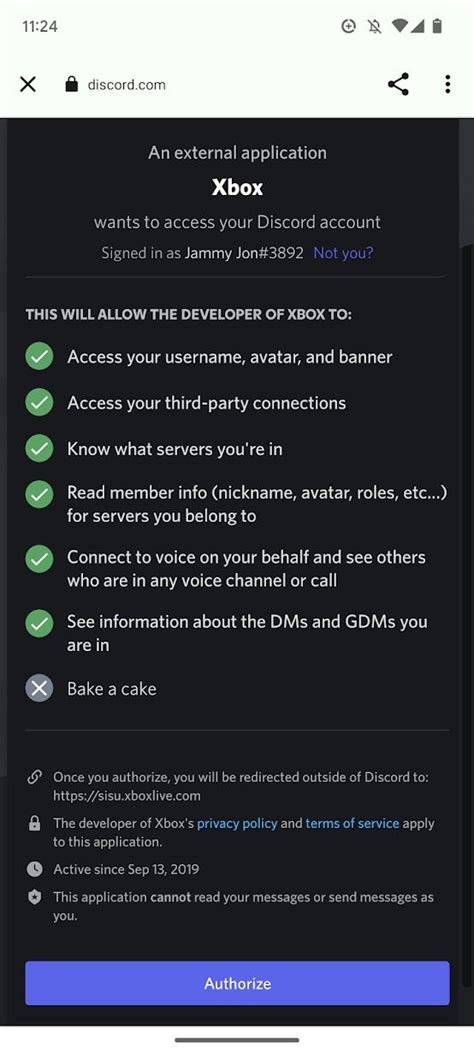
Task: Open the three-dot browser menu
Action: 448,85
